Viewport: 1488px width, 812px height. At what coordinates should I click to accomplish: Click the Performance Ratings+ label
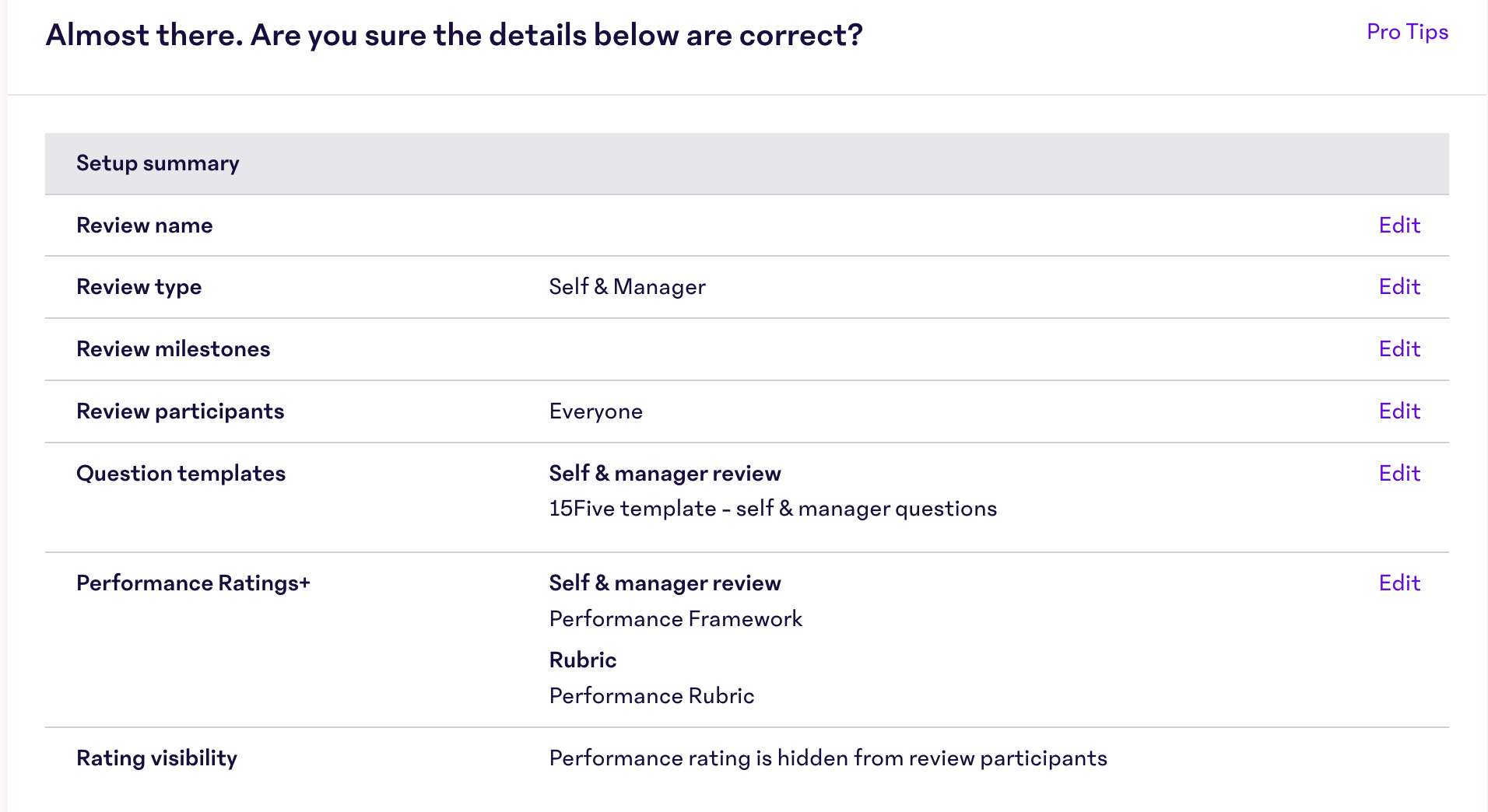tap(193, 583)
